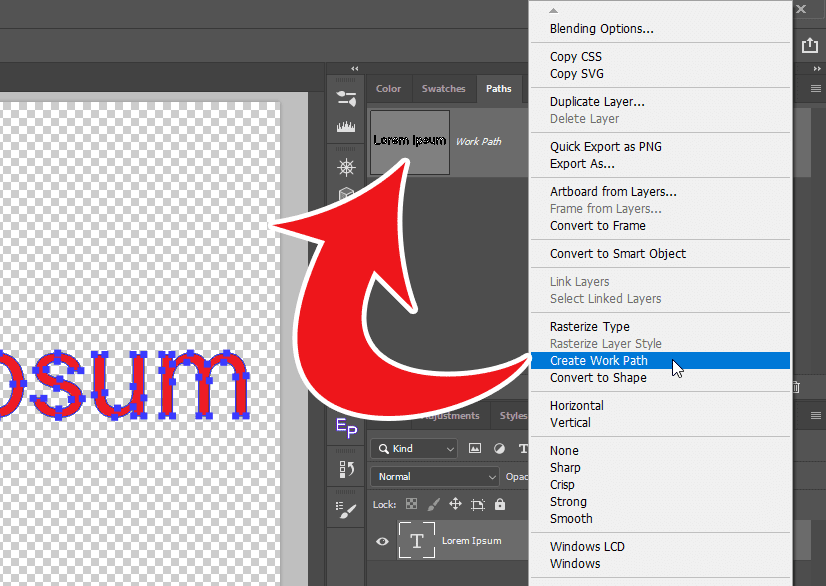Set anti-aliasing to Strong
The height and width of the screenshot is (586, 826).
pyautogui.click(x=660, y=501)
